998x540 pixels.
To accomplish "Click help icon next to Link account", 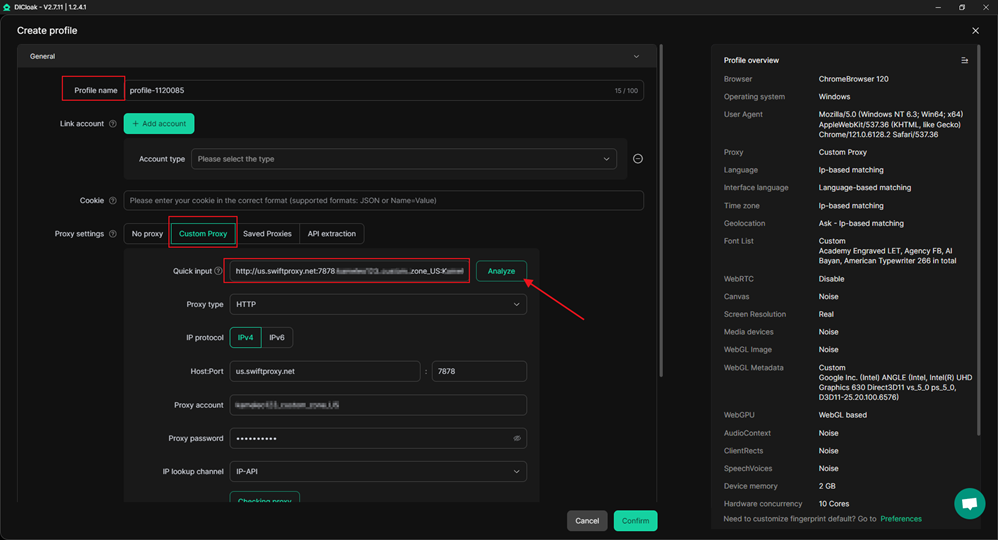I will pyautogui.click(x=113, y=124).
